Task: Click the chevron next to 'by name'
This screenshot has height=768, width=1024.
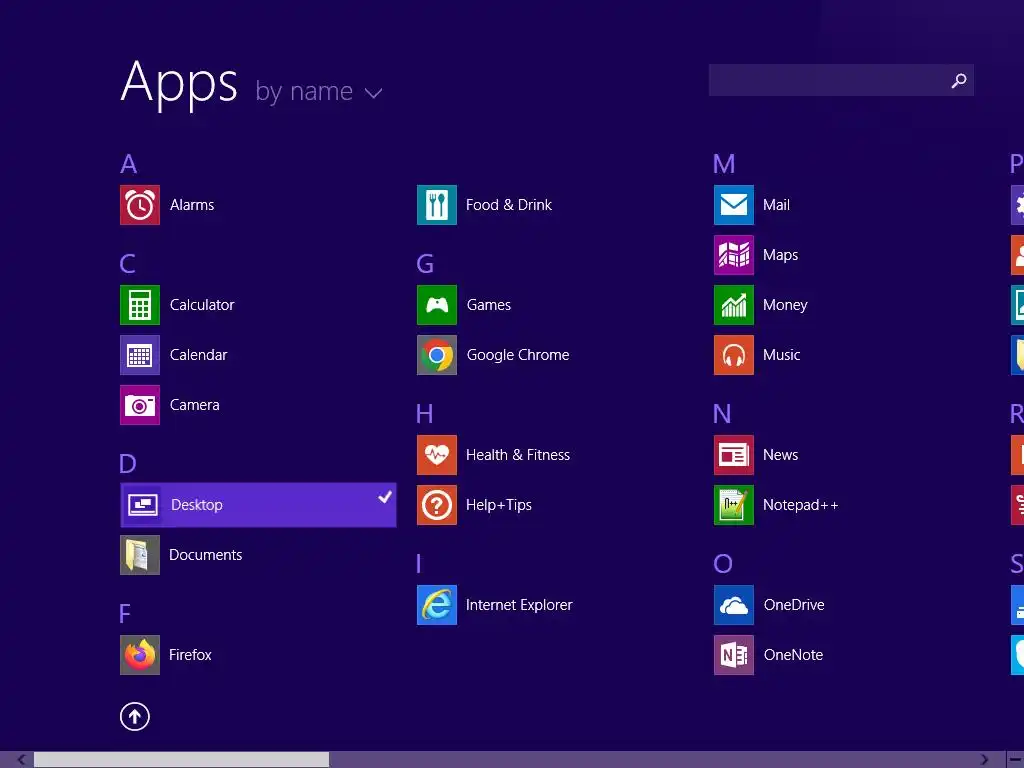Action: (x=374, y=93)
